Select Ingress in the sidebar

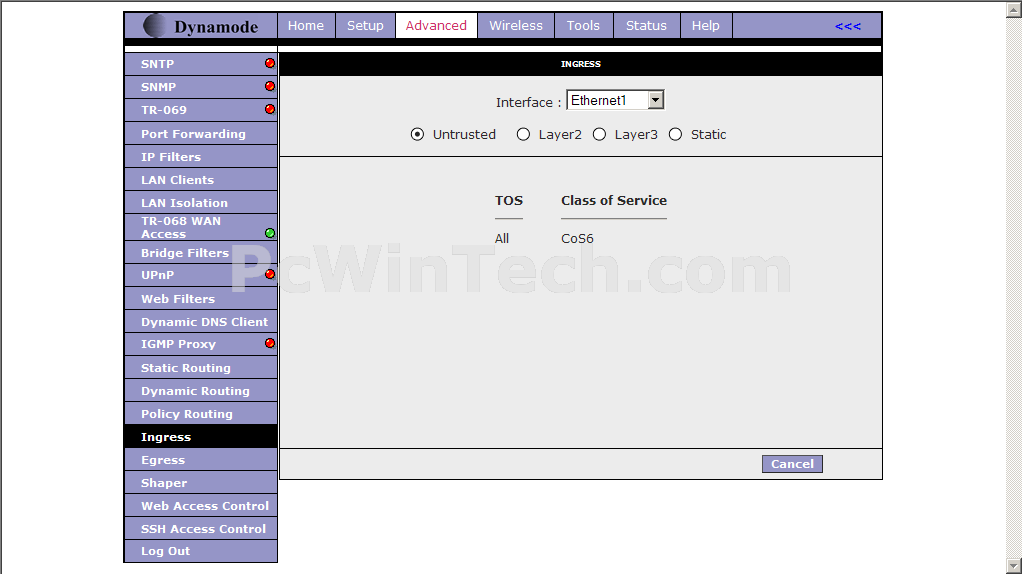[200, 437]
